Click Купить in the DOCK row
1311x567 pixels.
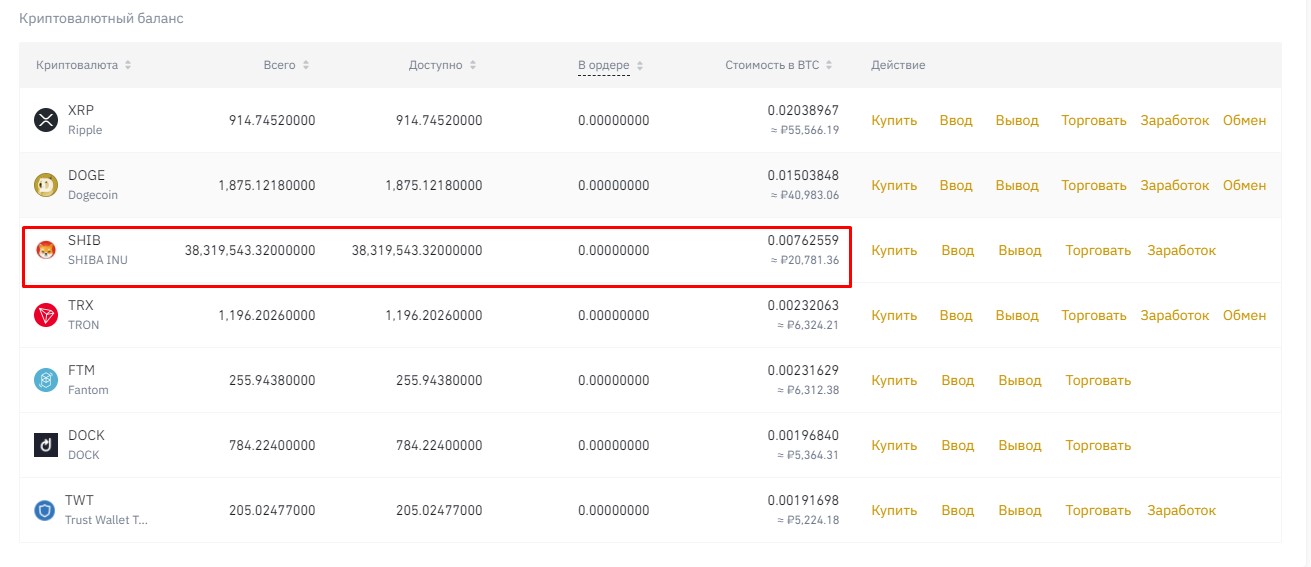click(894, 445)
